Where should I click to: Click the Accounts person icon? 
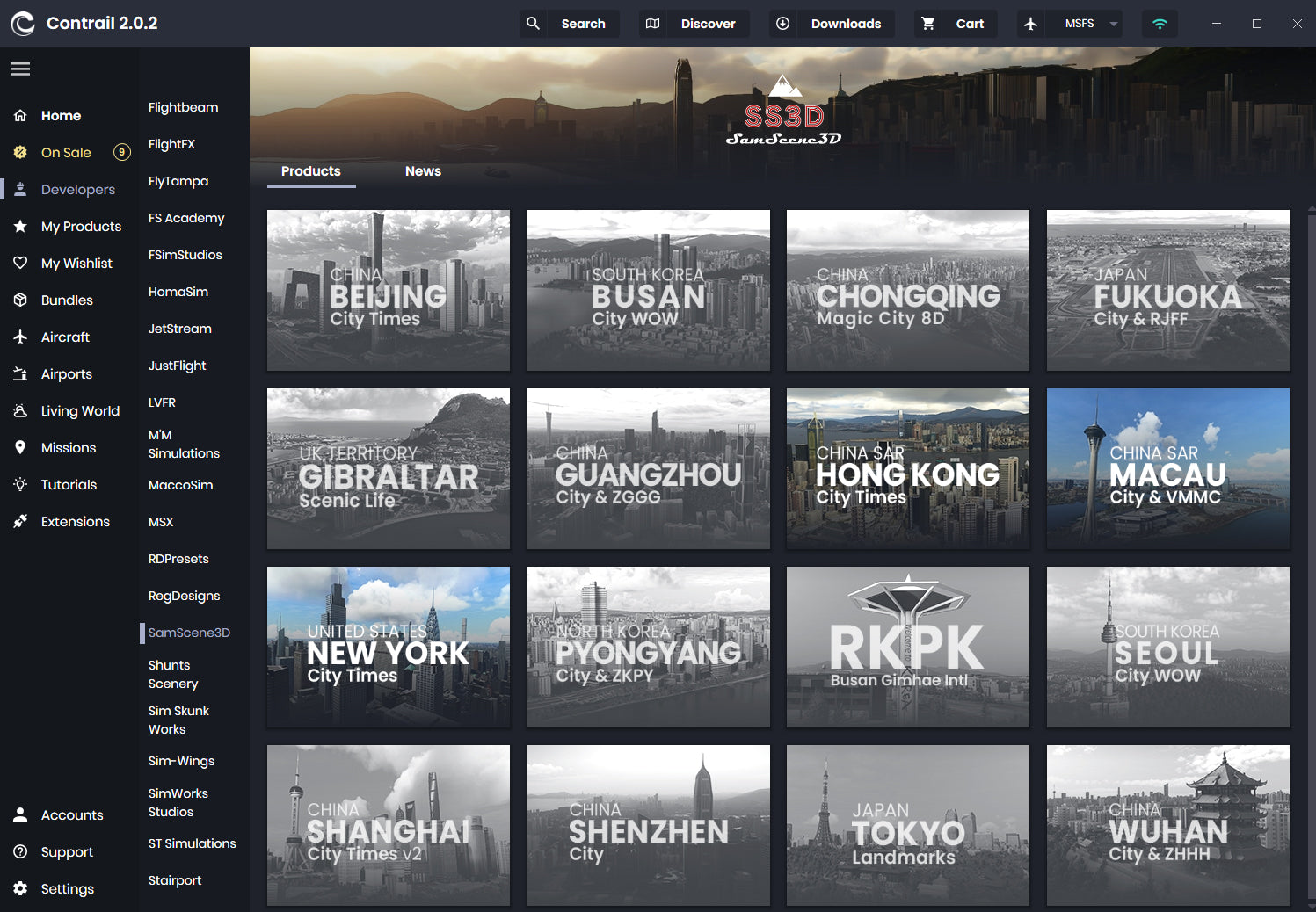(x=20, y=815)
